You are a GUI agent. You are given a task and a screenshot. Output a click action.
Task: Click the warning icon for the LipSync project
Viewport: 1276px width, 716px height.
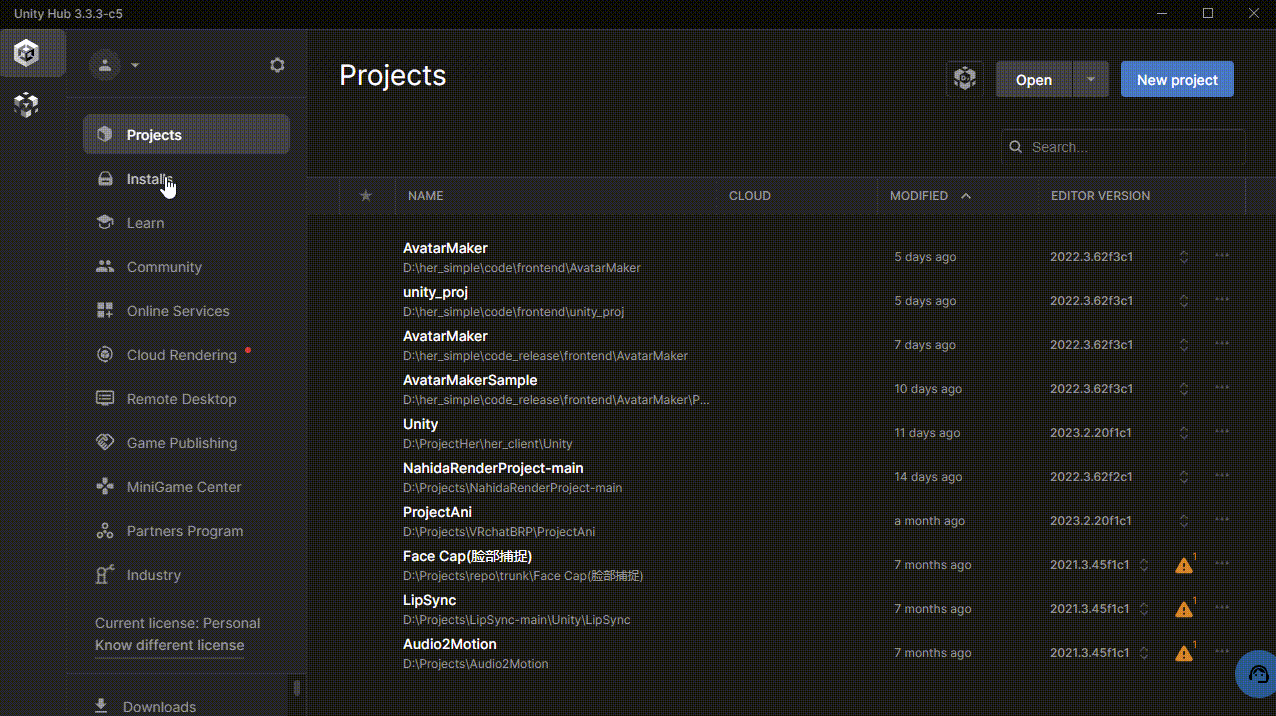[x=1184, y=609]
